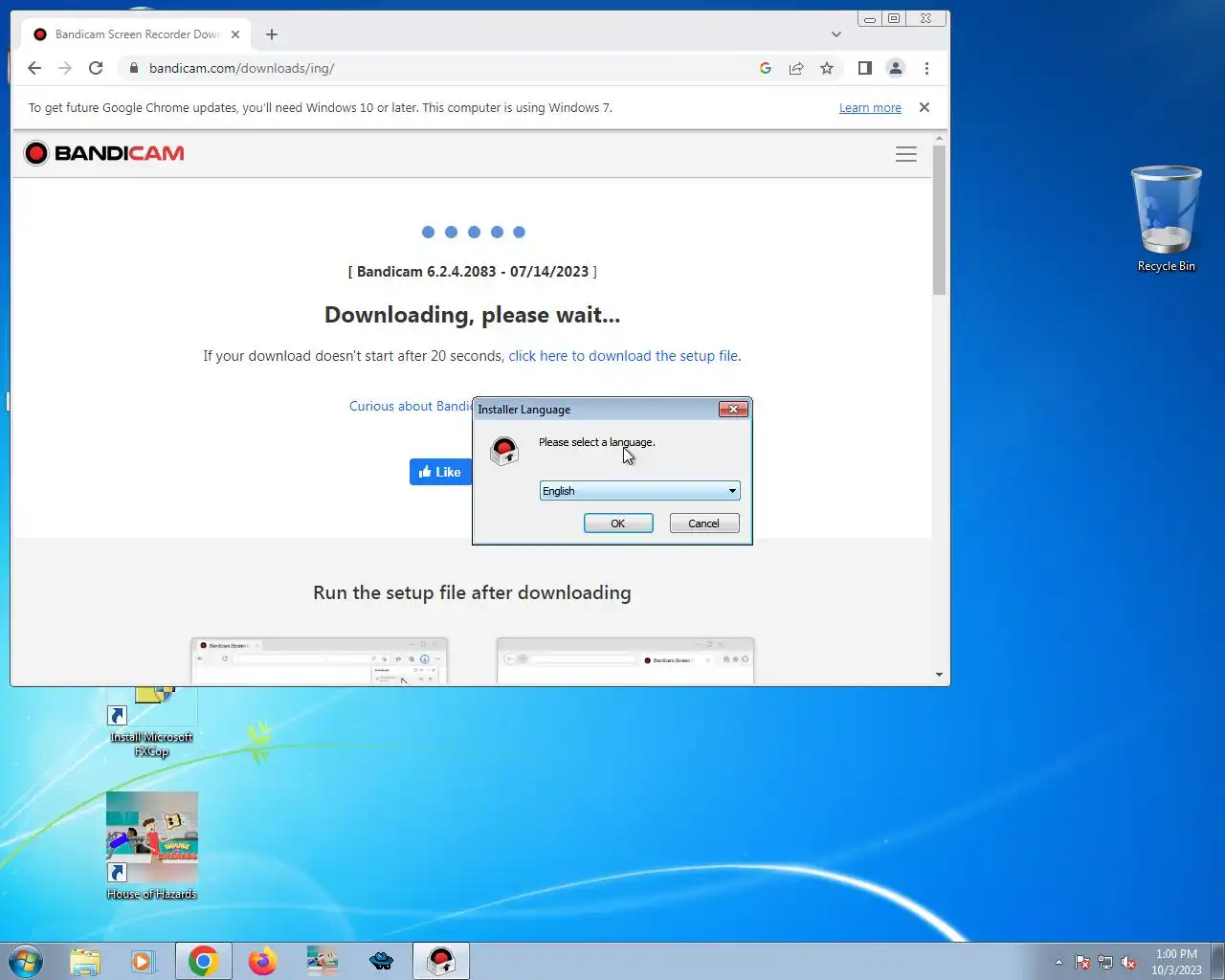This screenshot has height=980, width=1225.
Task: Click OK in Installer Language dialog
Action: tap(618, 523)
